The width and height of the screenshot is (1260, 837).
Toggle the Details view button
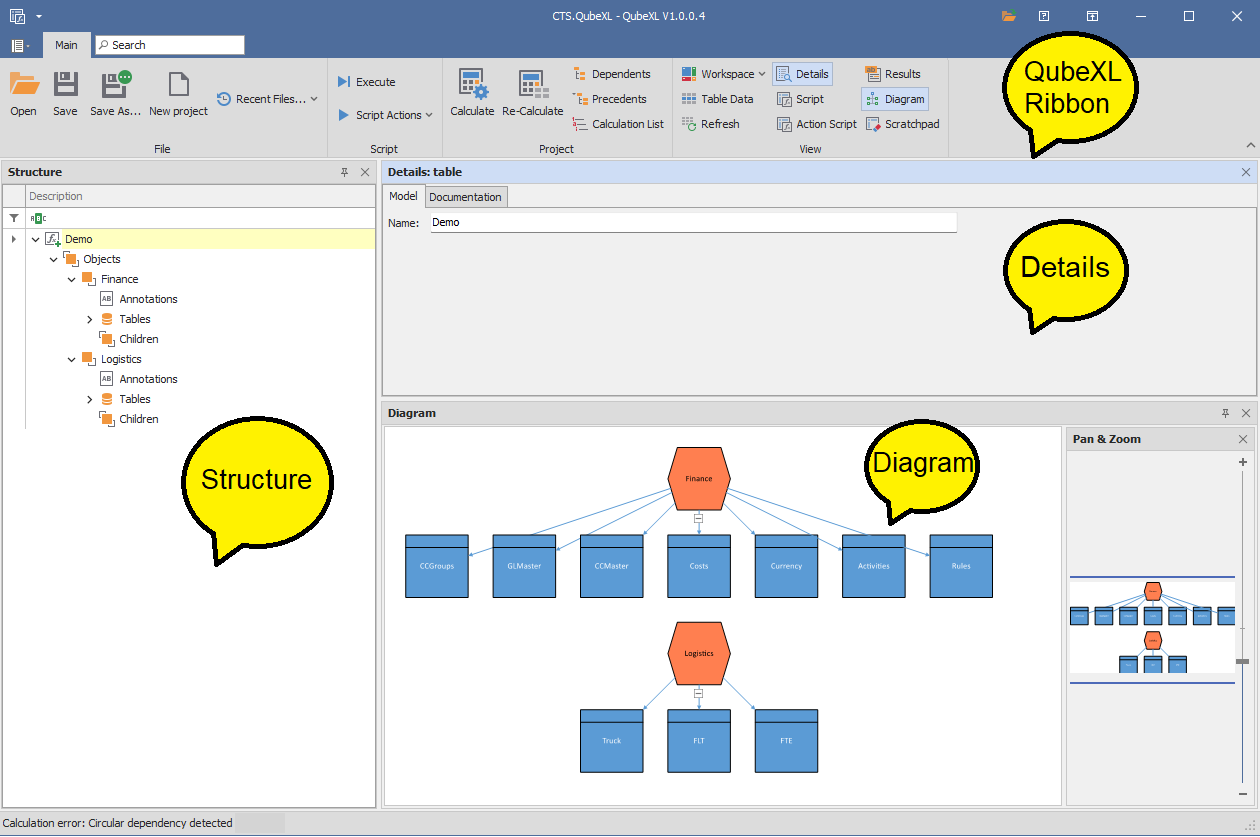[x=802, y=74]
